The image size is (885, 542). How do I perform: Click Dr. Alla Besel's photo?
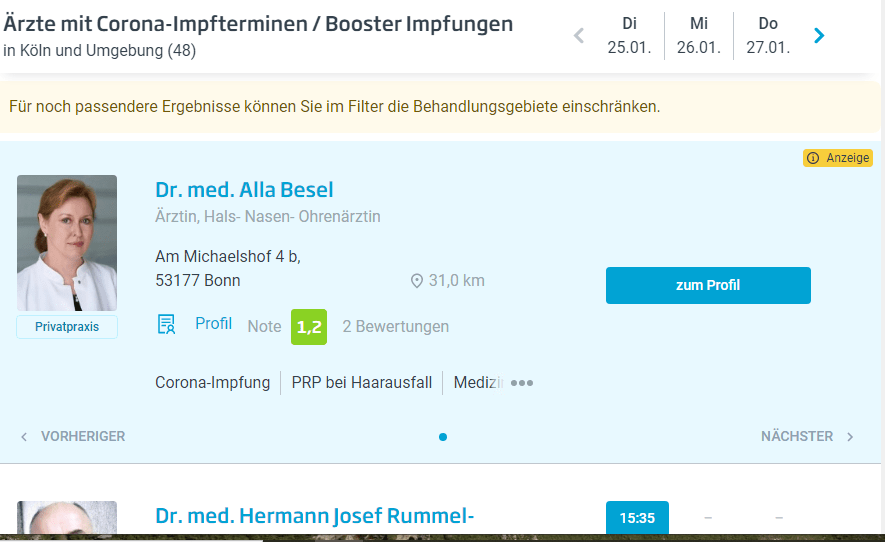[67, 243]
